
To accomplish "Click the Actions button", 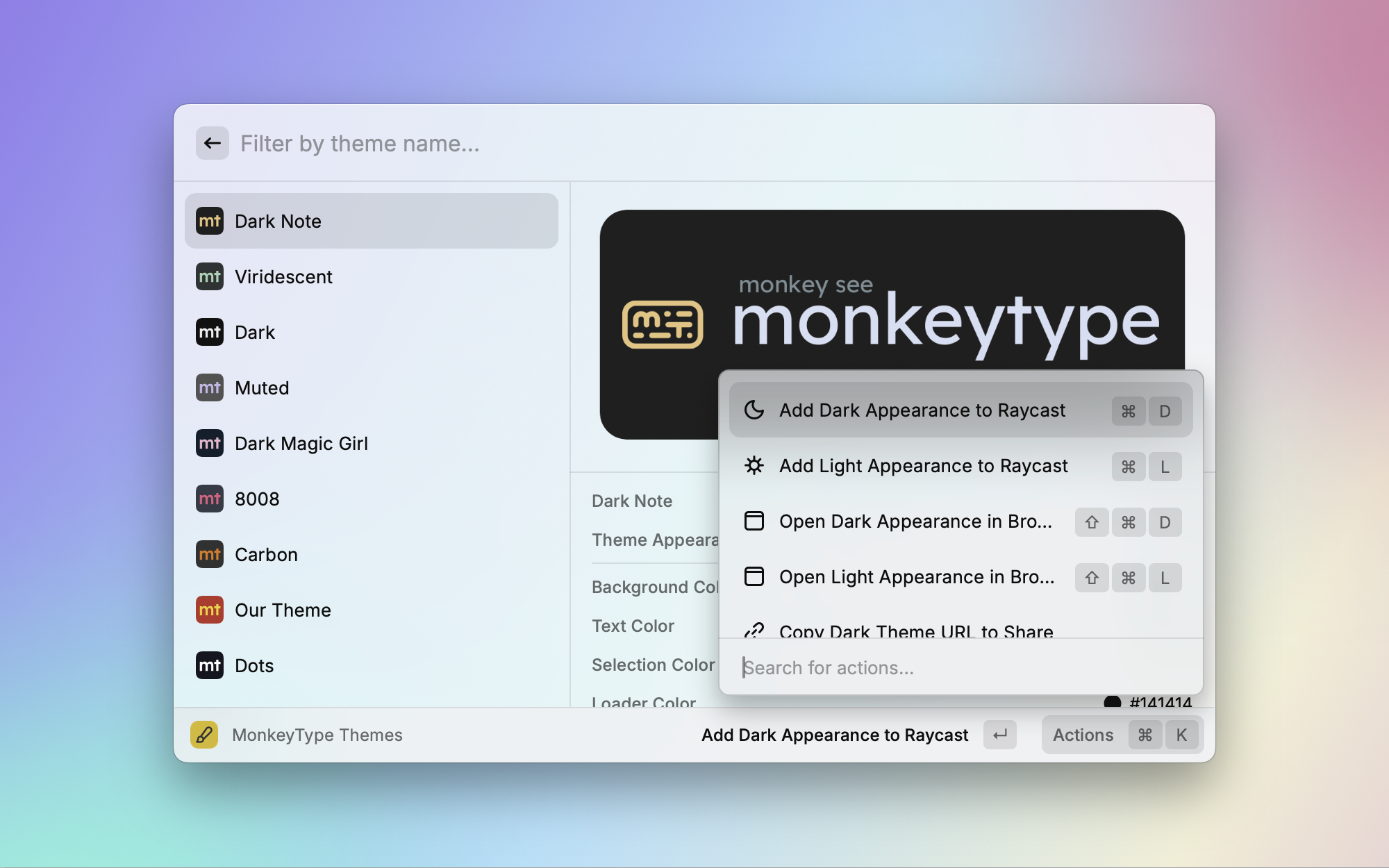I will [1083, 734].
